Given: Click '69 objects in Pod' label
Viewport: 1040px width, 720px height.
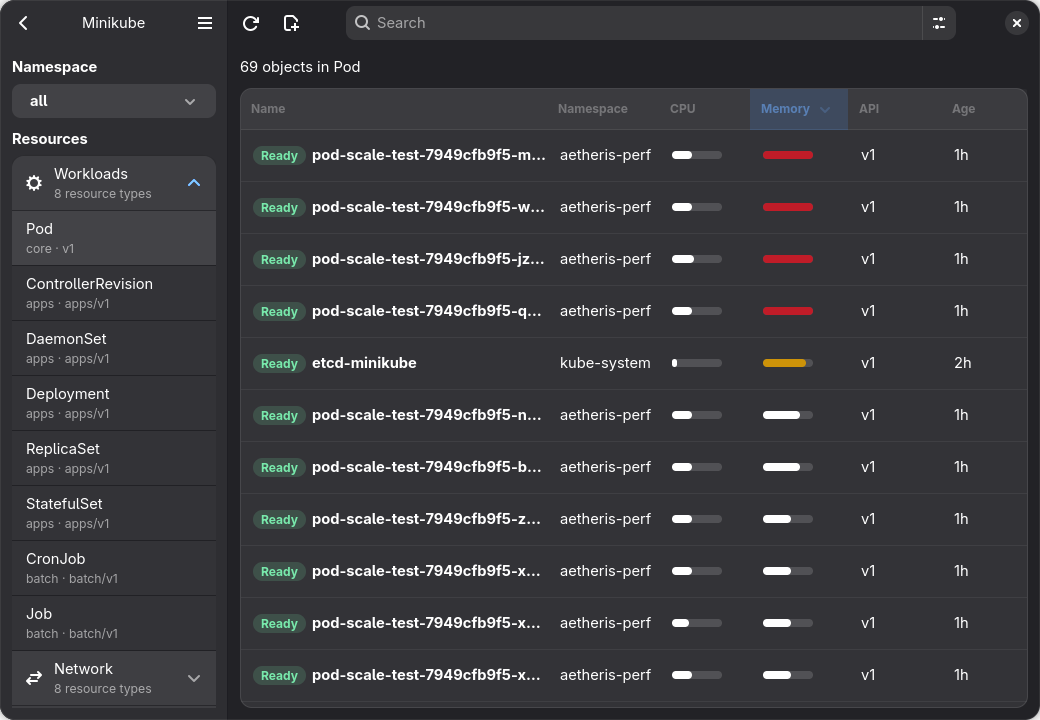Looking at the screenshot, I should [x=300, y=67].
